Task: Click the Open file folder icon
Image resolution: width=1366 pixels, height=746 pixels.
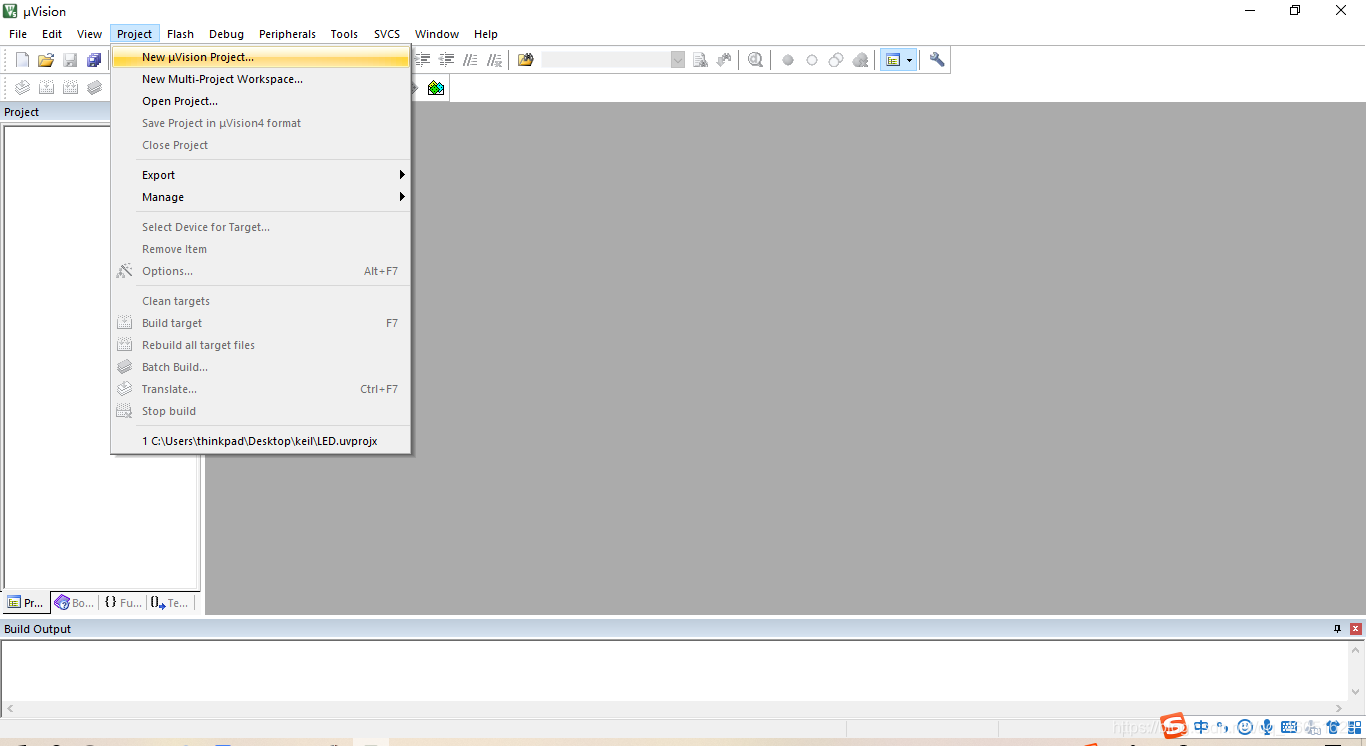Action: coord(46,60)
